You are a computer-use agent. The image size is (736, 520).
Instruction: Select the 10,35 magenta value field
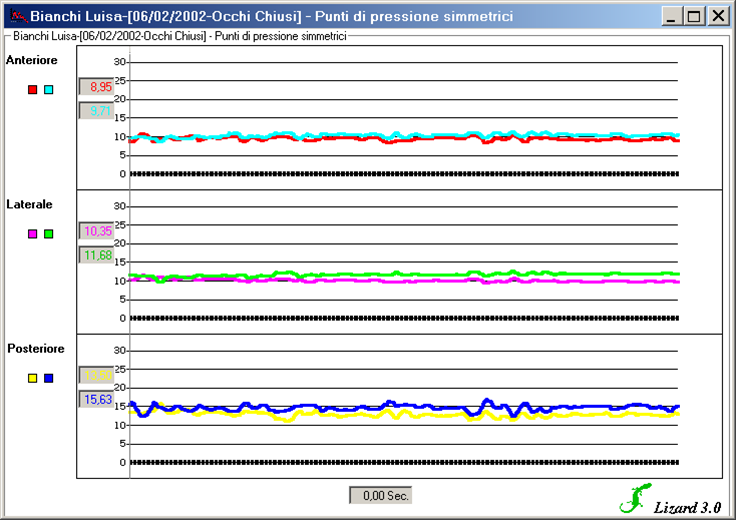(x=97, y=231)
